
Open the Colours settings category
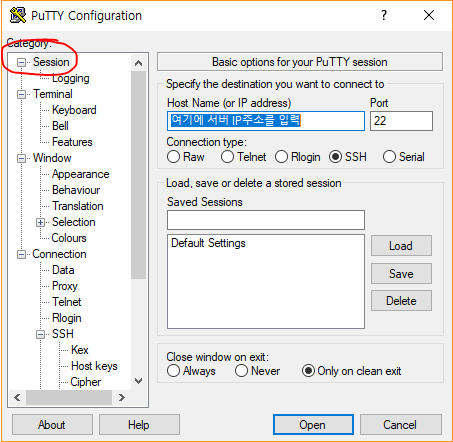coord(69,238)
